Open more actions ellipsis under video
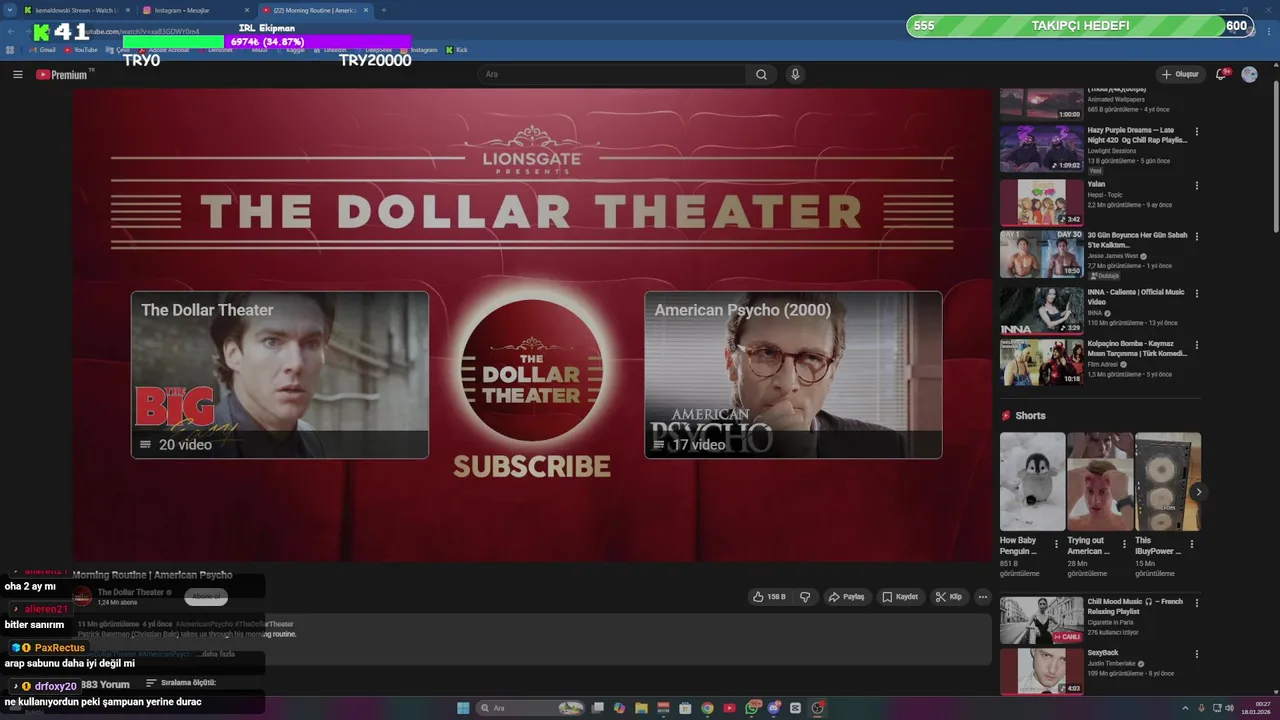This screenshot has height=720, width=1280. point(983,597)
